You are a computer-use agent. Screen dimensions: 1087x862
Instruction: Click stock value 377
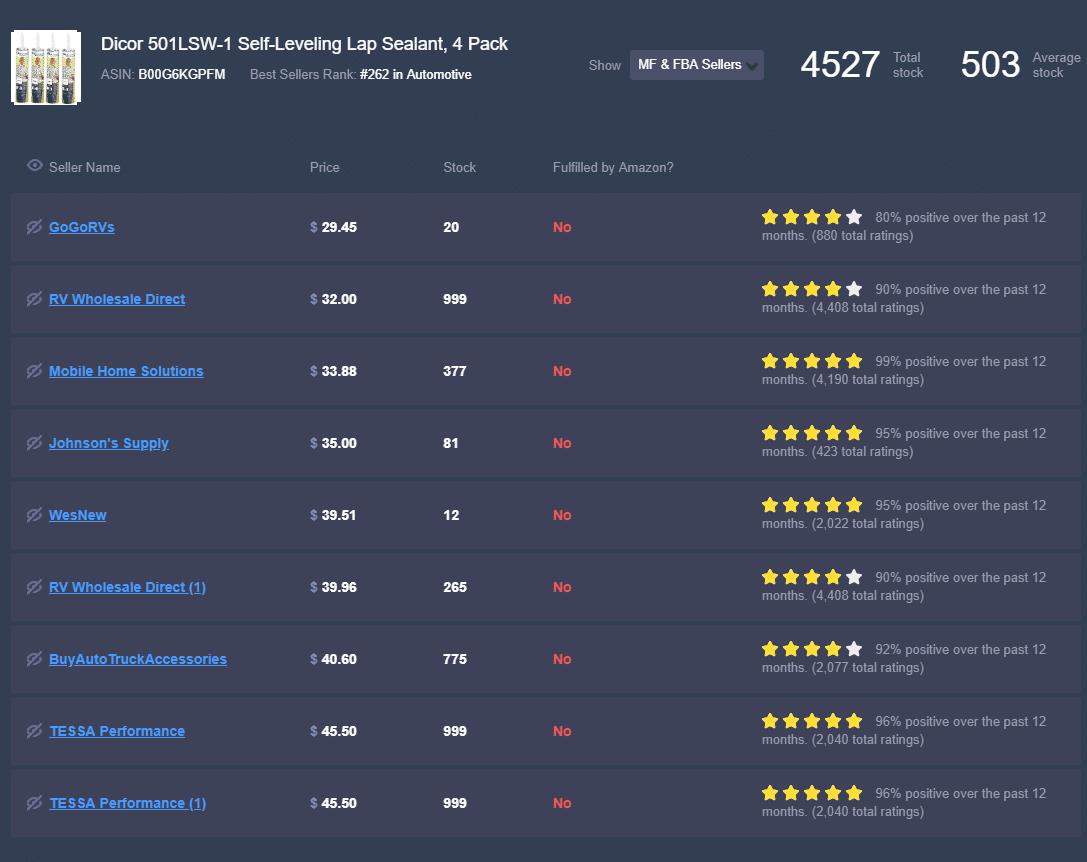click(x=455, y=372)
